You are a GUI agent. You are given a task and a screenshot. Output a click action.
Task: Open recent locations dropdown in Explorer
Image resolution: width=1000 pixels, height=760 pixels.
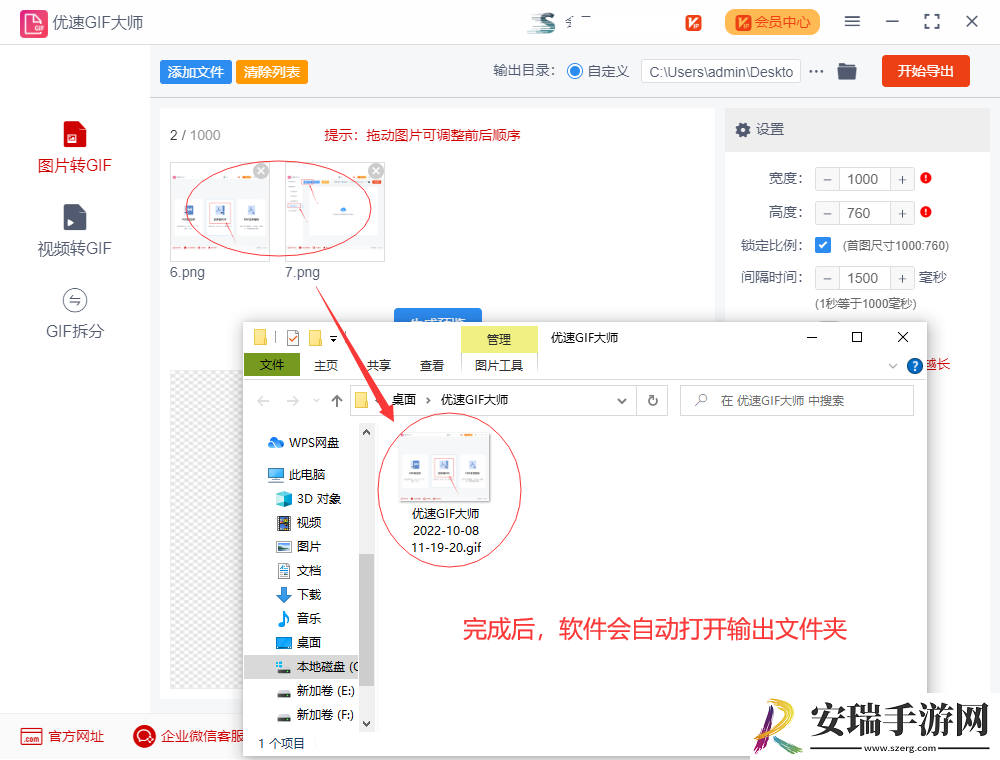pos(316,400)
